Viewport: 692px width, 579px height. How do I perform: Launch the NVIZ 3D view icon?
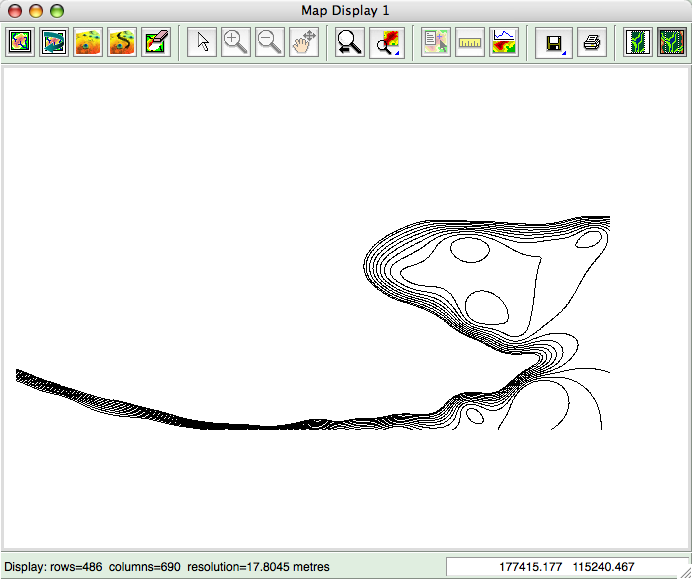tap(88, 42)
